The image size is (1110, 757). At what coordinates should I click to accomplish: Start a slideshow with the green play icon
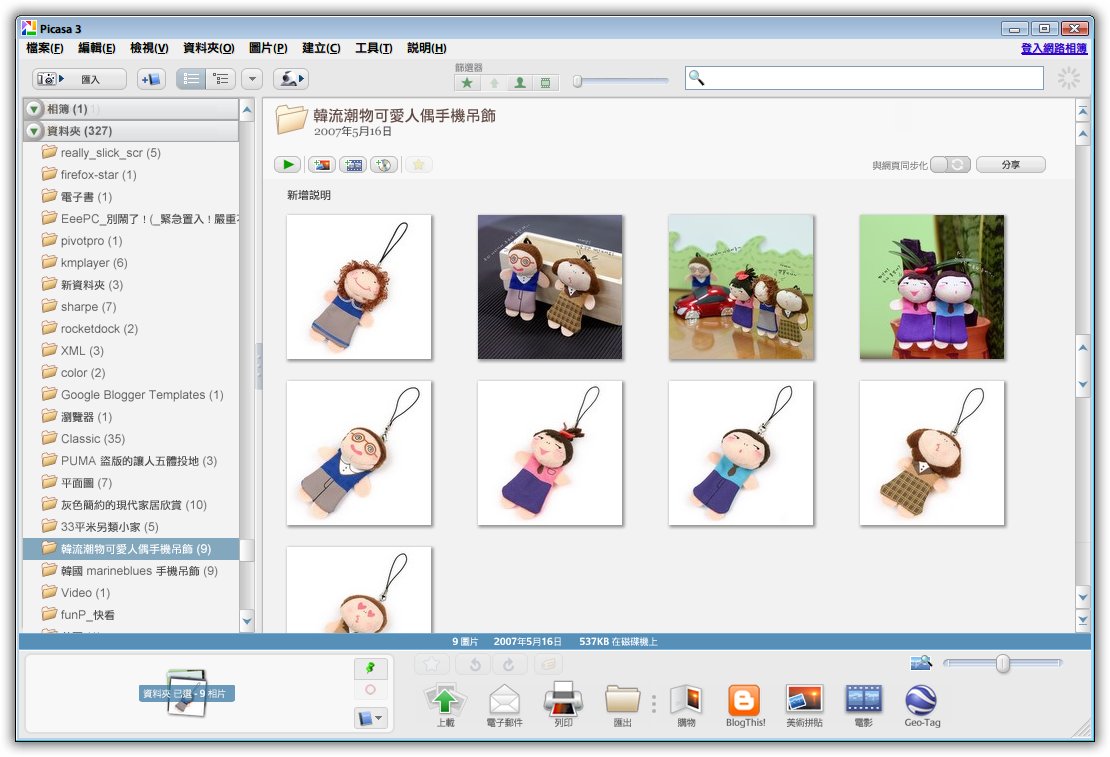click(x=287, y=164)
